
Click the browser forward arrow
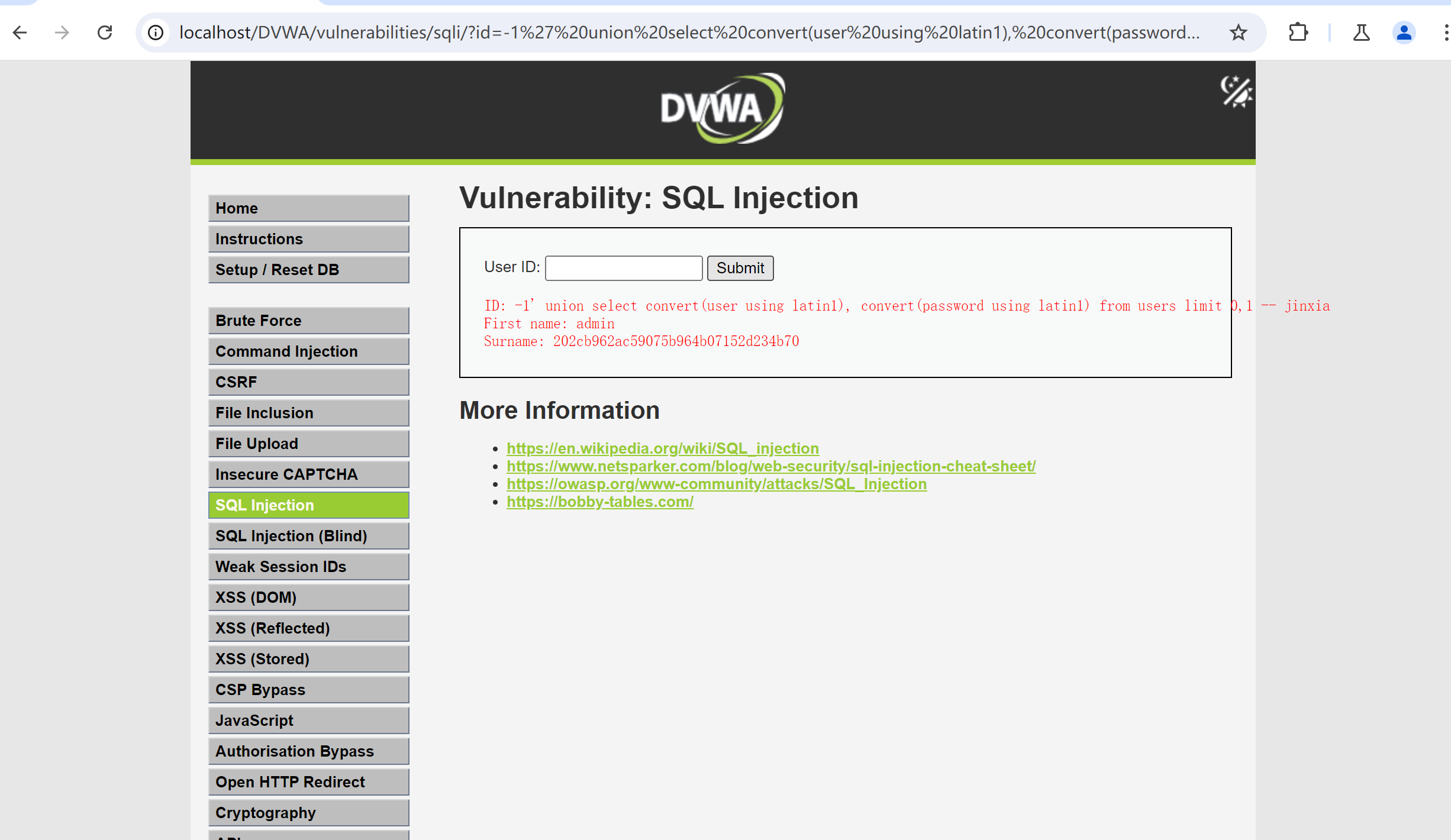point(62,33)
